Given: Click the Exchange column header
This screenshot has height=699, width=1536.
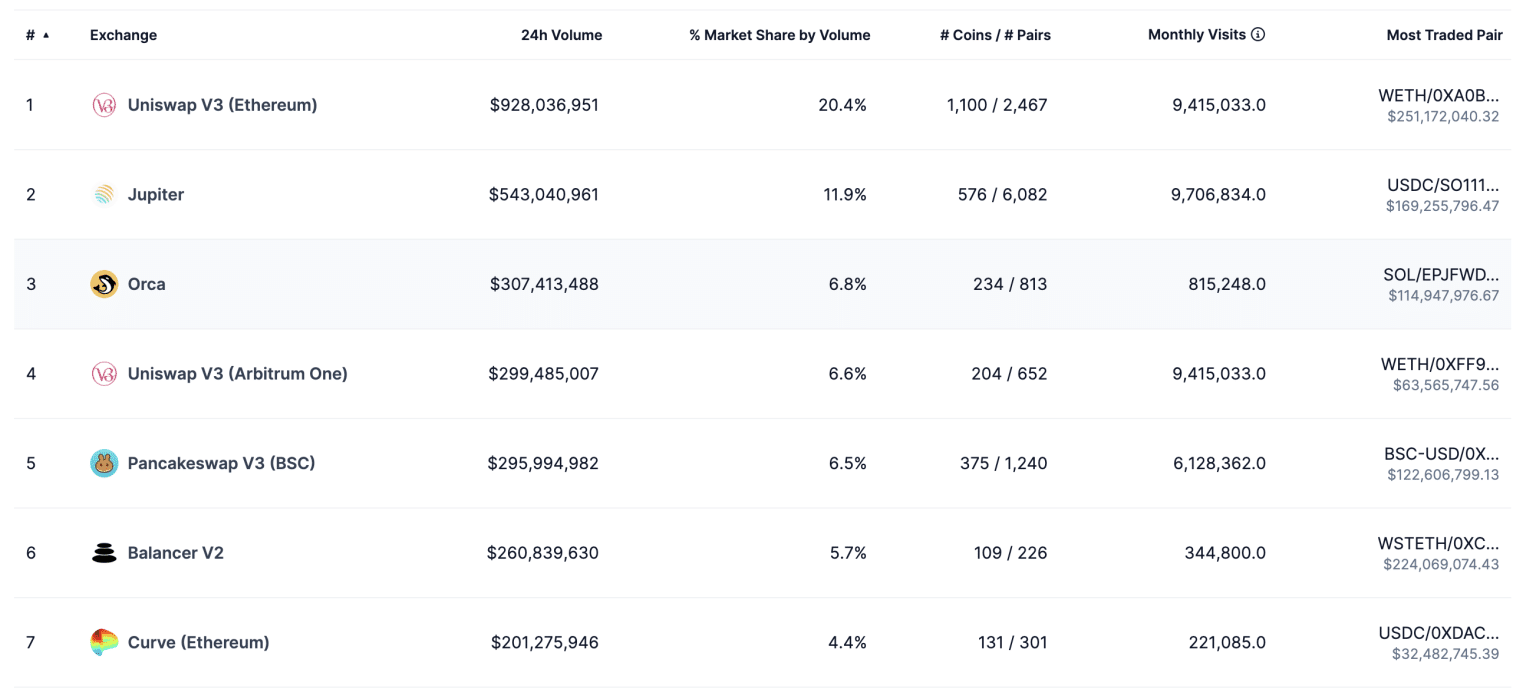Looking at the screenshot, I should 123,35.
